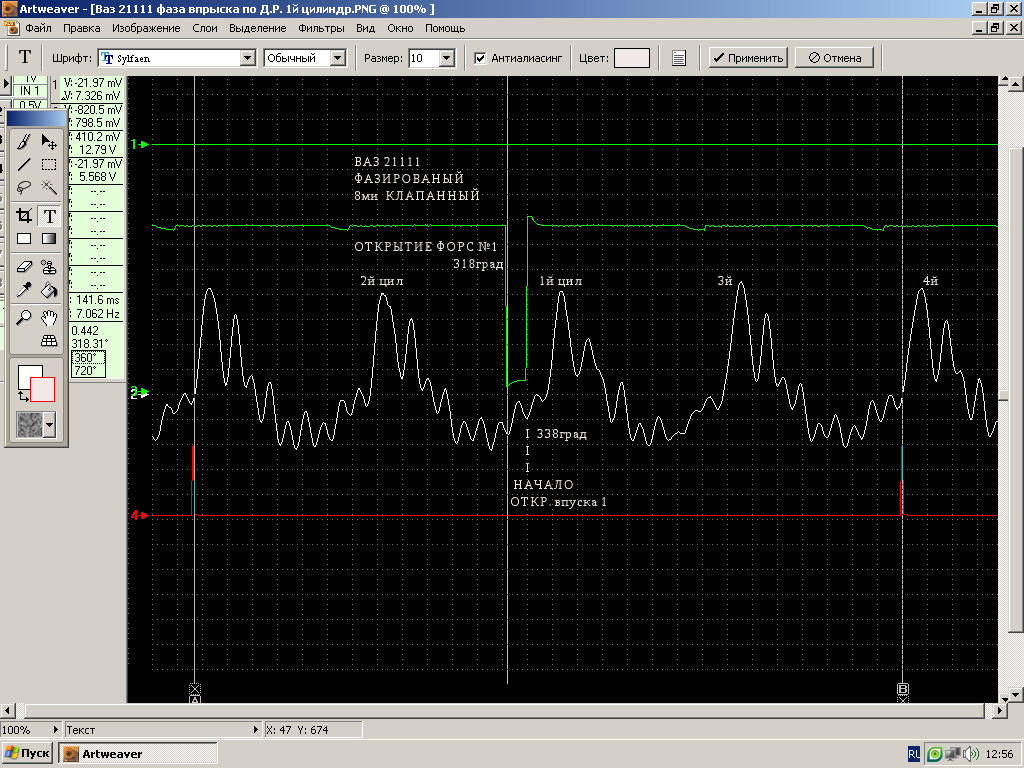1024x768 pixels.
Task: Open the Шрифт font dropdown
Action: [x=247, y=58]
